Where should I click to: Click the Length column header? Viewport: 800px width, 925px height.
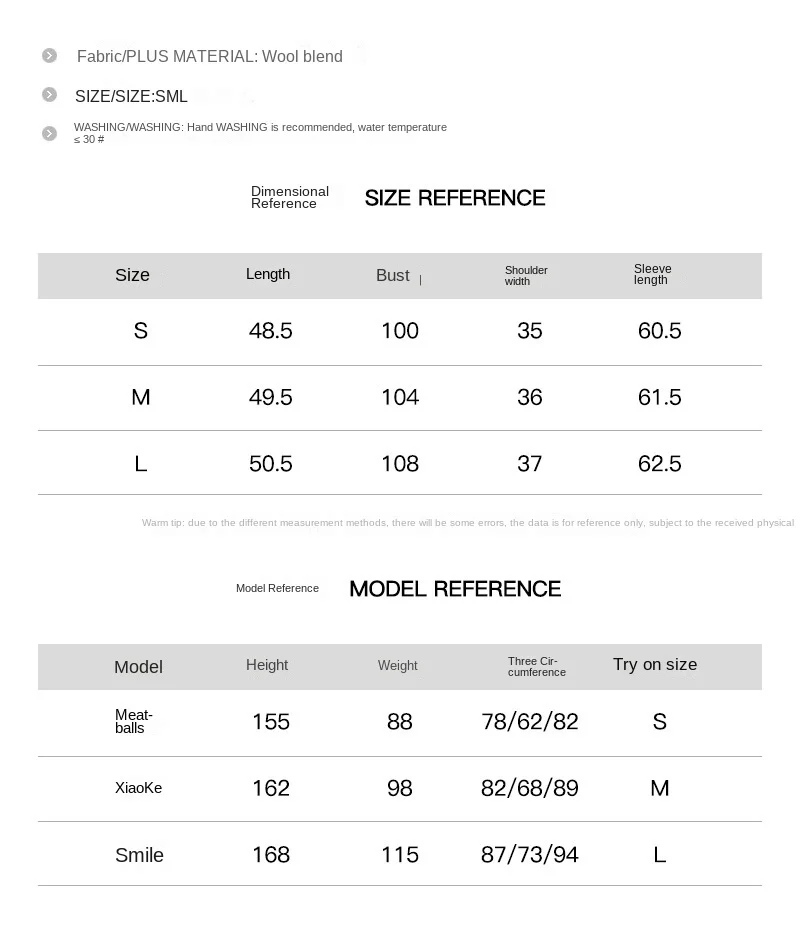(x=268, y=275)
